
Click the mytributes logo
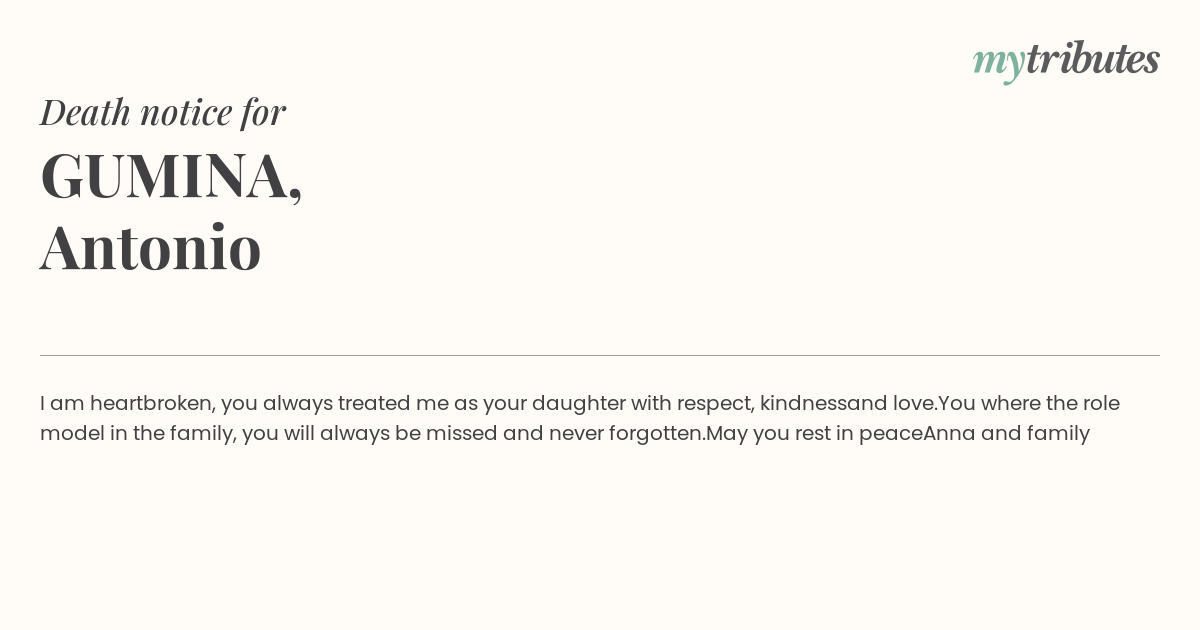point(1066,60)
